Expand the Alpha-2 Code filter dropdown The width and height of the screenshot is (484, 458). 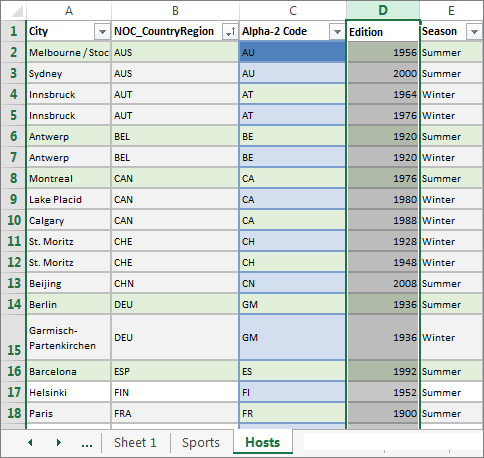coord(337,32)
